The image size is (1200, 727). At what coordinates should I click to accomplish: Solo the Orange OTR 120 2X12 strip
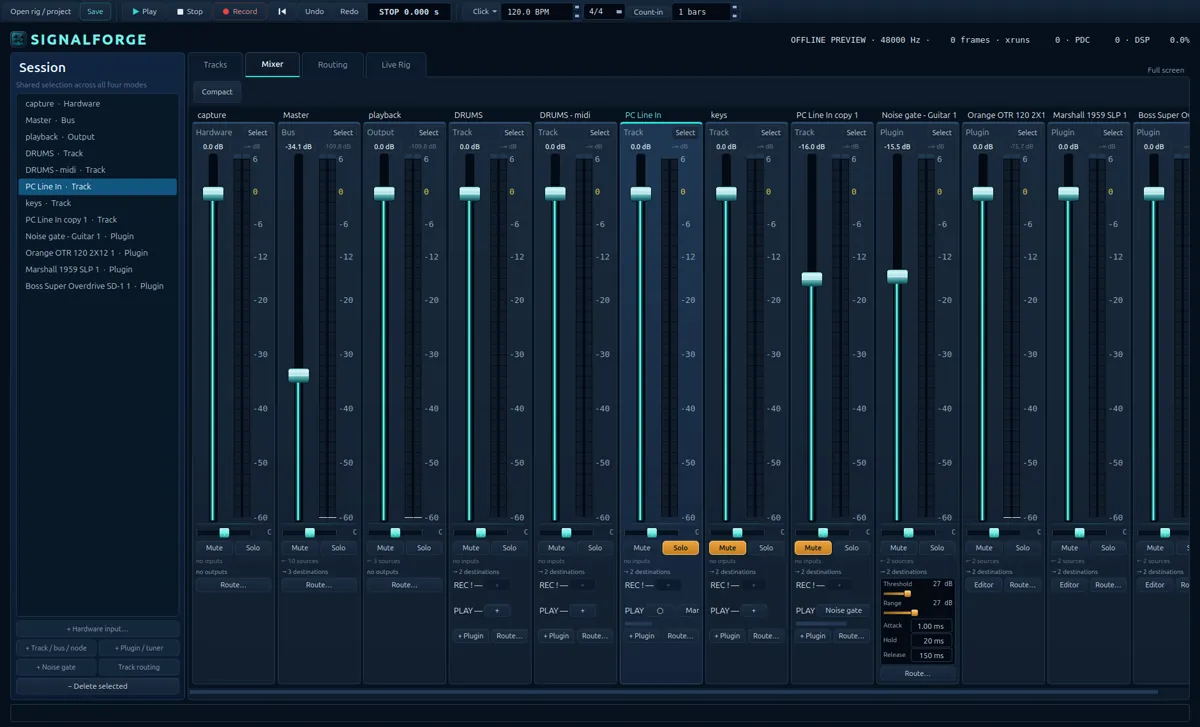1022,548
